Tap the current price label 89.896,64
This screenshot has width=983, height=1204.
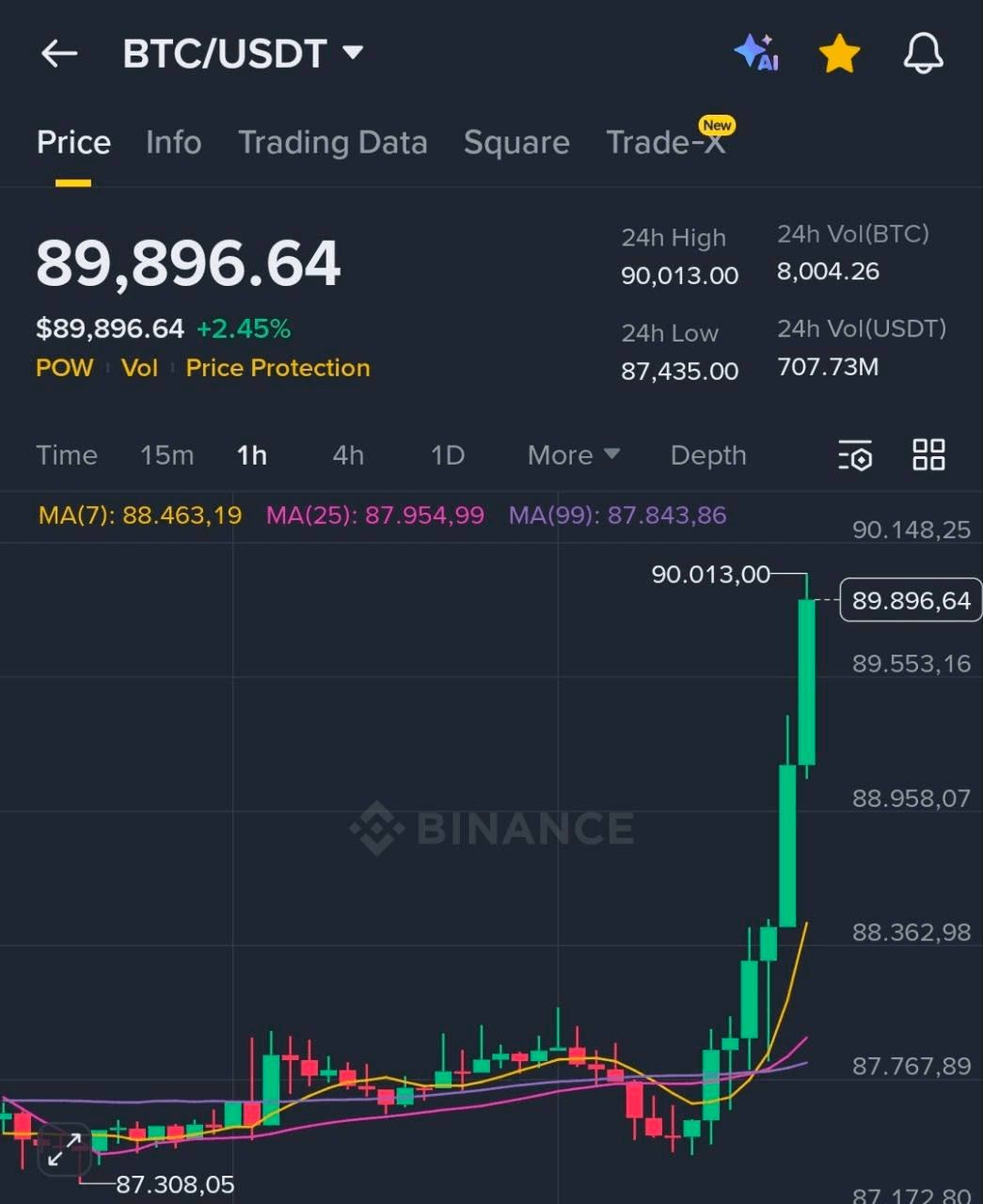tap(910, 600)
